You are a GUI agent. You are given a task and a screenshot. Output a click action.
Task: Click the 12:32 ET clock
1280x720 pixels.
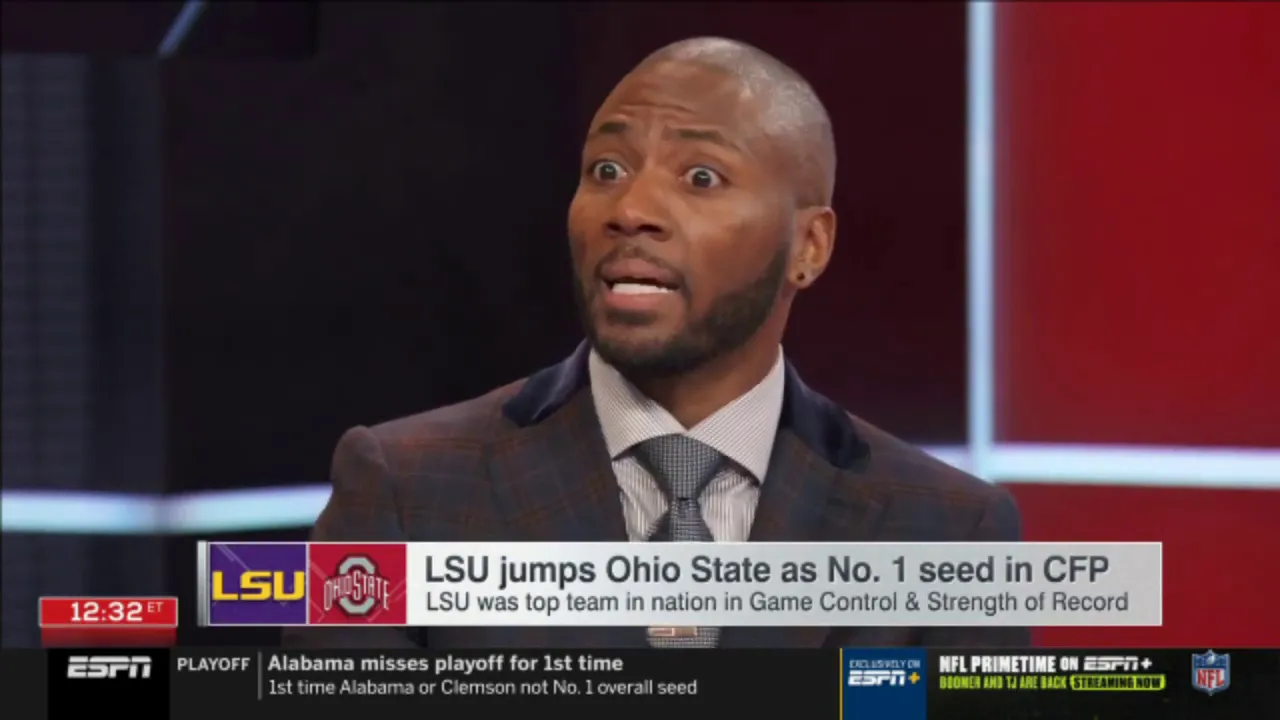pyautogui.click(x=108, y=611)
